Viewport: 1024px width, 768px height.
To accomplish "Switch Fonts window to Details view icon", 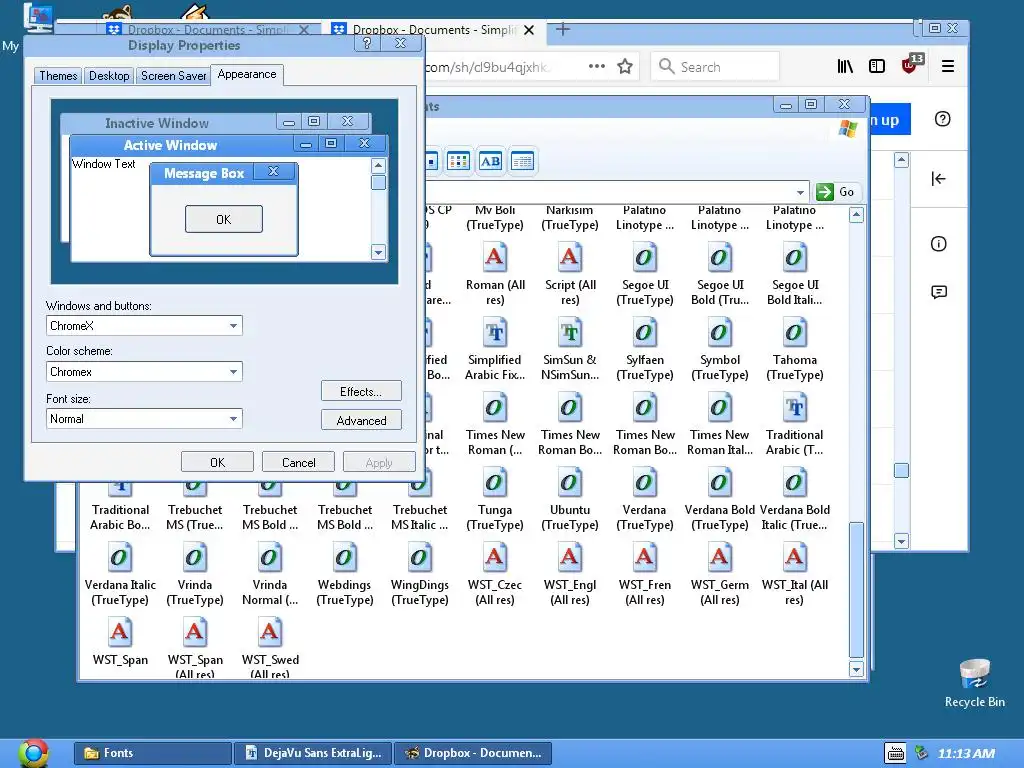I will pyautogui.click(x=522, y=161).
